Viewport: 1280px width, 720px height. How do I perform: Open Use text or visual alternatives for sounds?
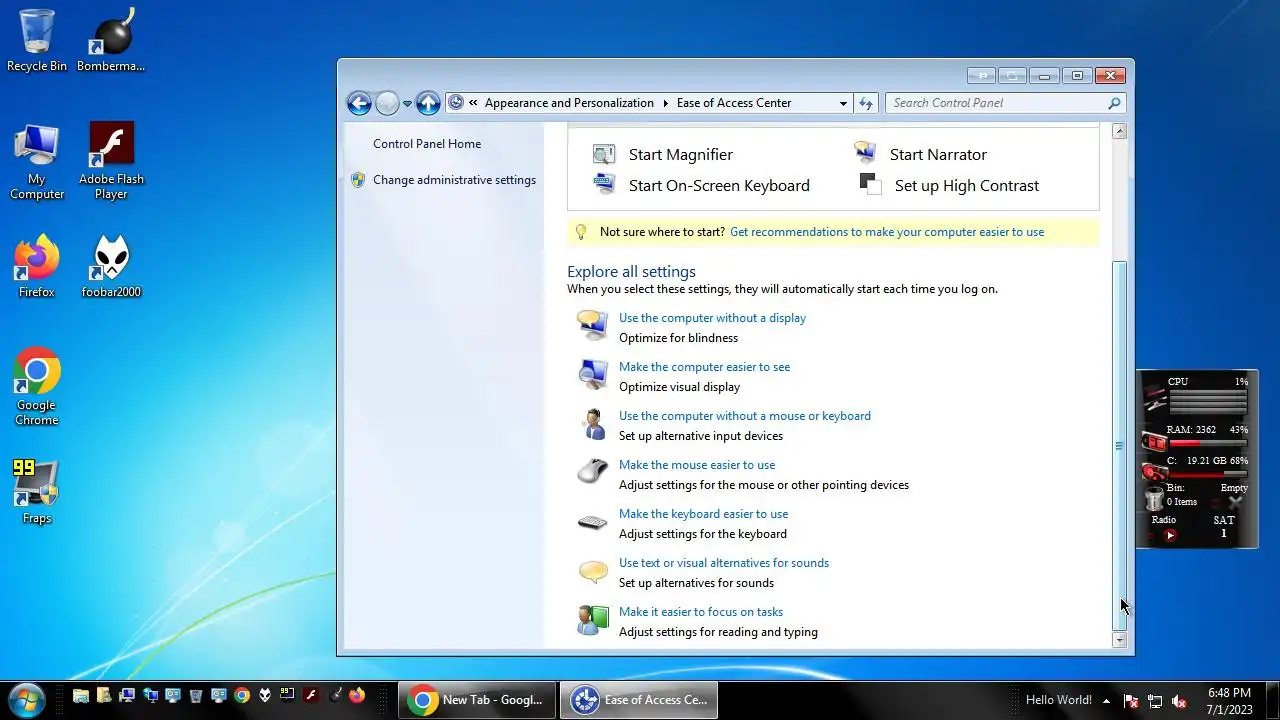pyautogui.click(x=724, y=563)
